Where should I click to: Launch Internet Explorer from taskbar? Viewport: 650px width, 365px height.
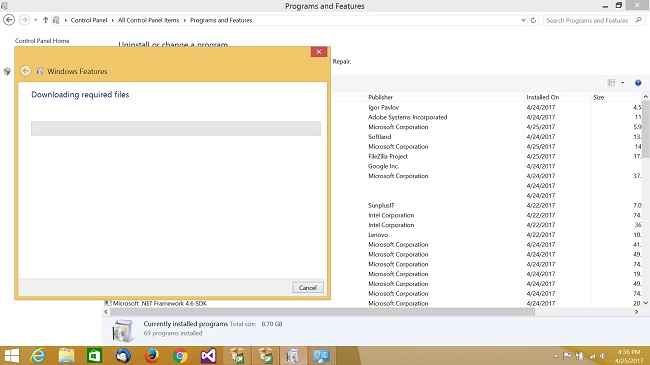point(38,356)
